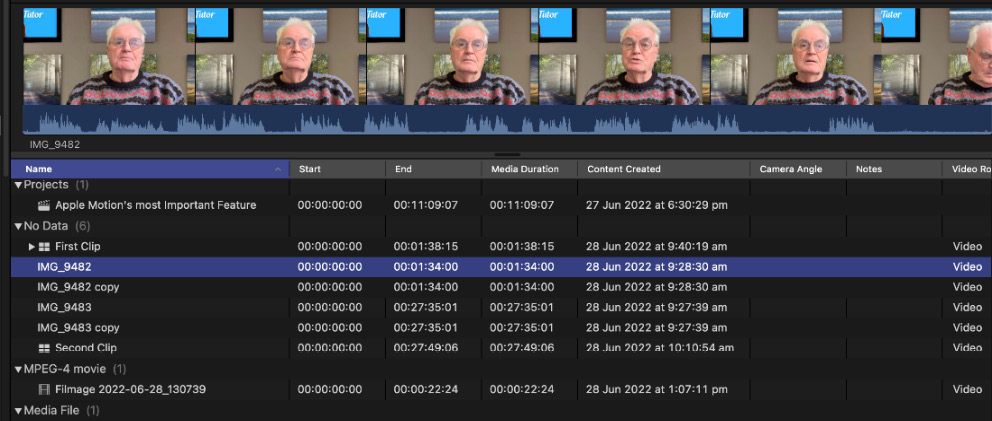Select Apple Motion's most Important Feature project
The height and width of the screenshot is (421, 992).
(x=501, y=205)
